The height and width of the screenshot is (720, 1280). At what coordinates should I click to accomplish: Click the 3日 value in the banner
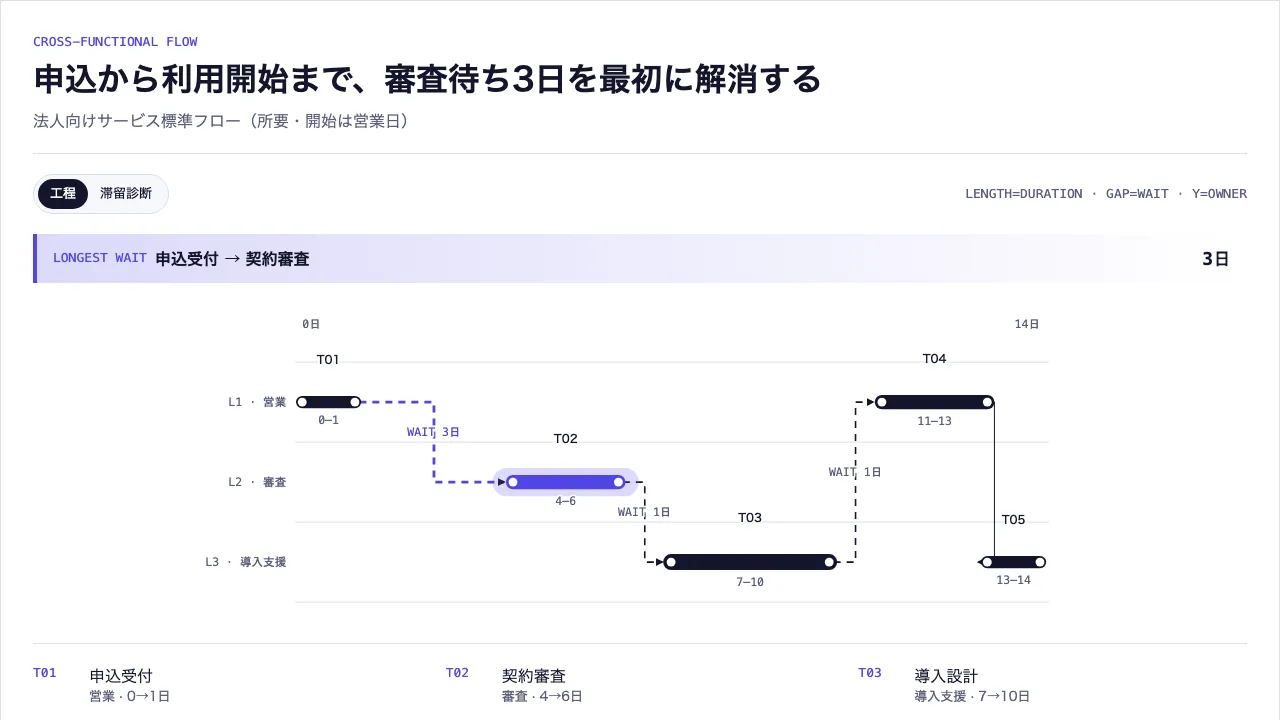pos(1215,259)
